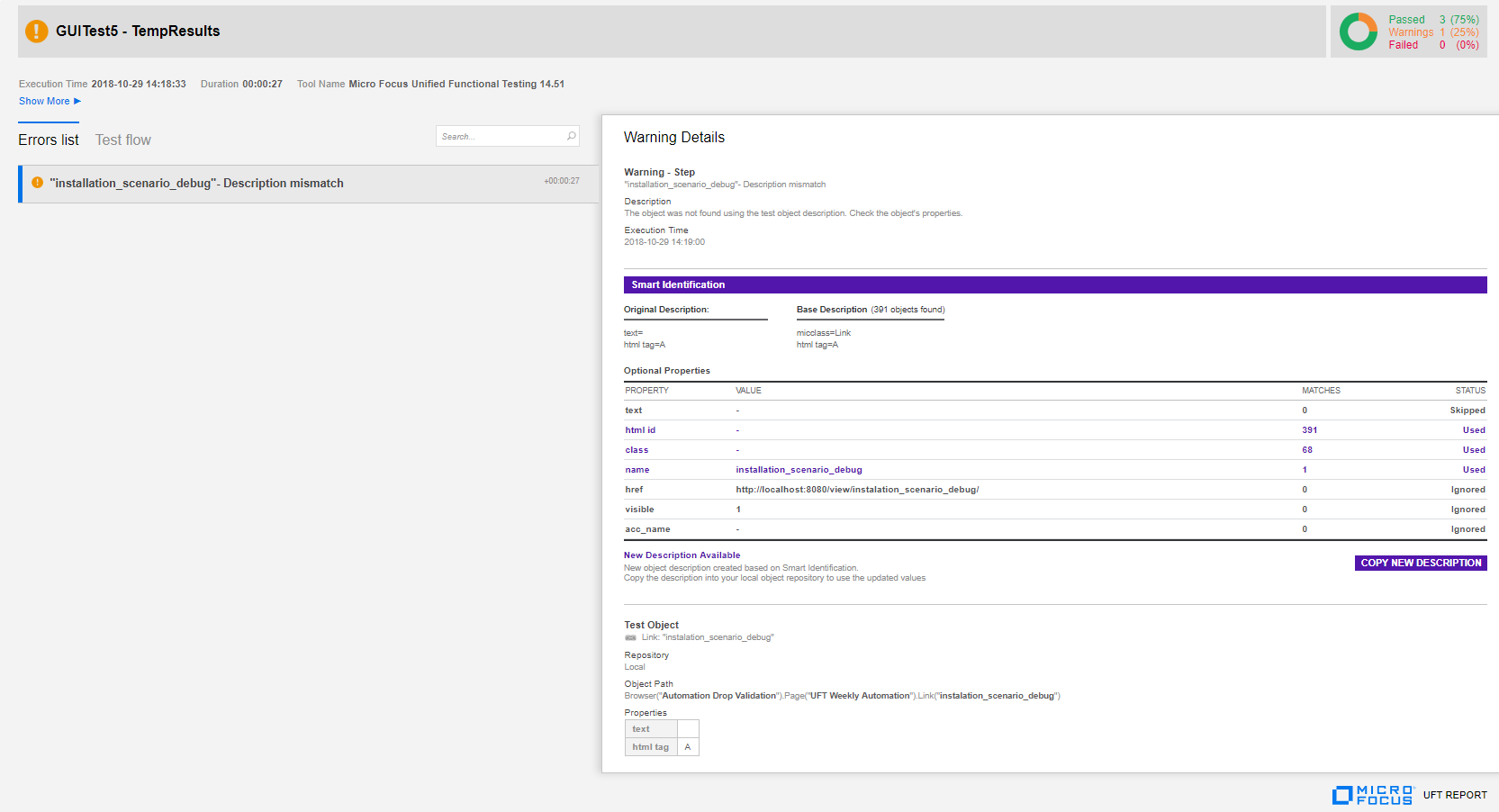Select the Errors list tab
The image size is (1499, 812).
pos(49,140)
